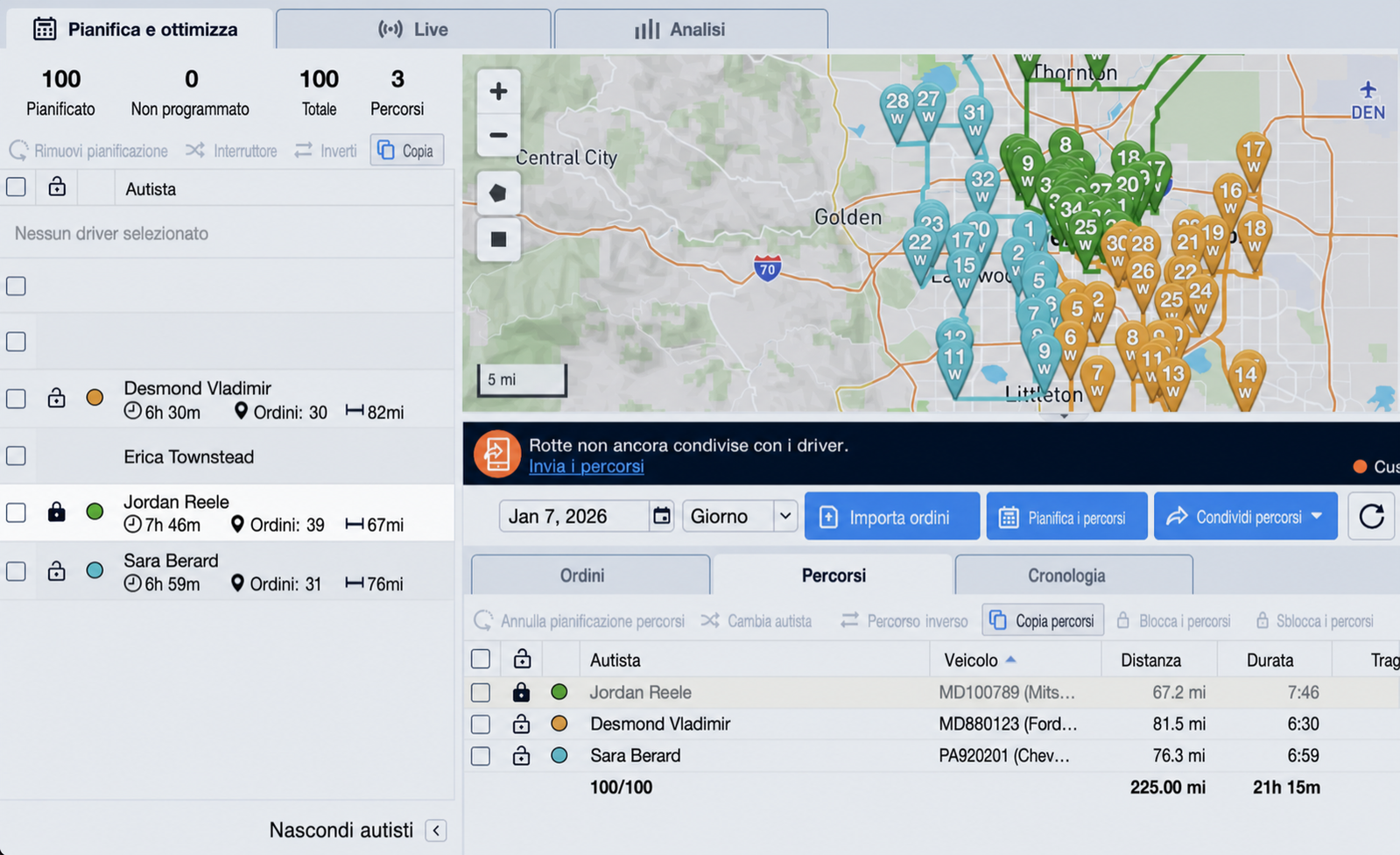Expand the Condividi percorsi dropdown arrow
1400x855 pixels.
[x=1317, y=516]
